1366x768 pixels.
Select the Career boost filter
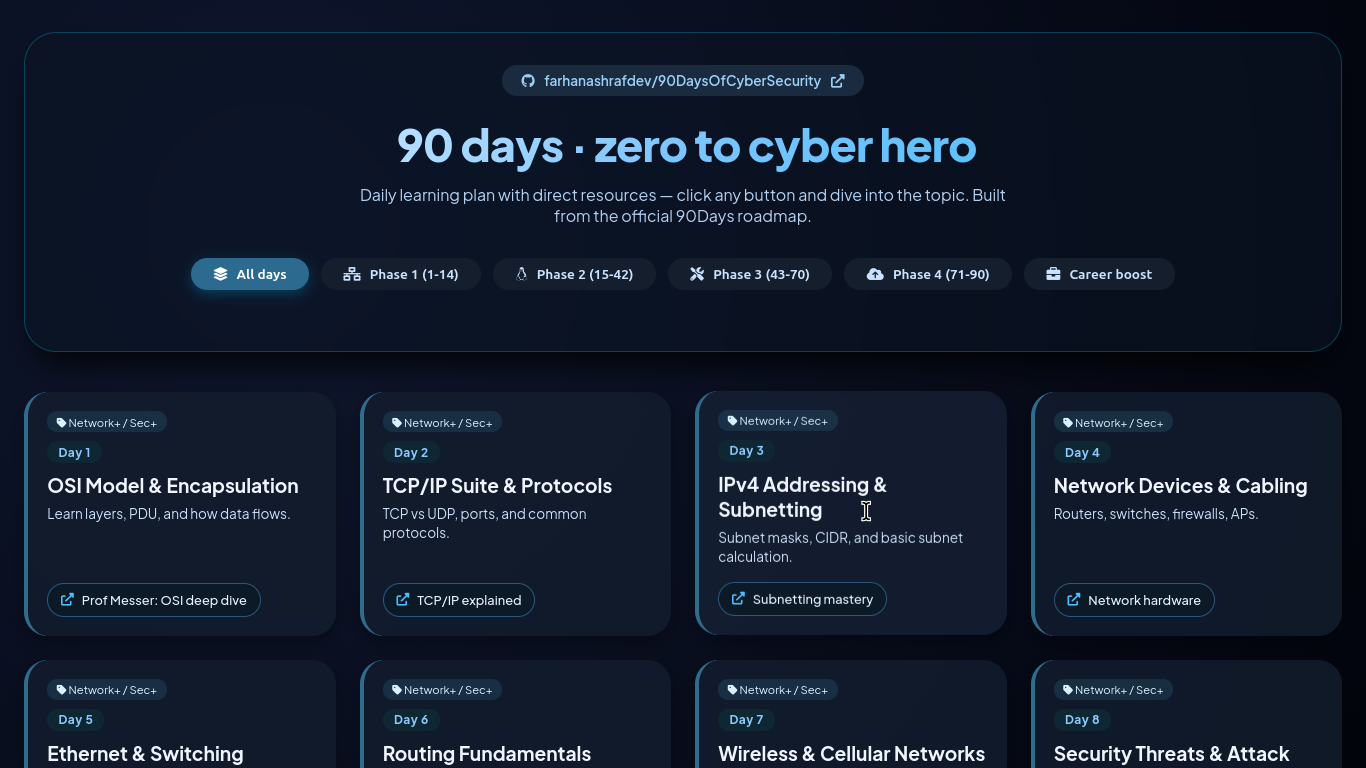[x=1099, y=274]
